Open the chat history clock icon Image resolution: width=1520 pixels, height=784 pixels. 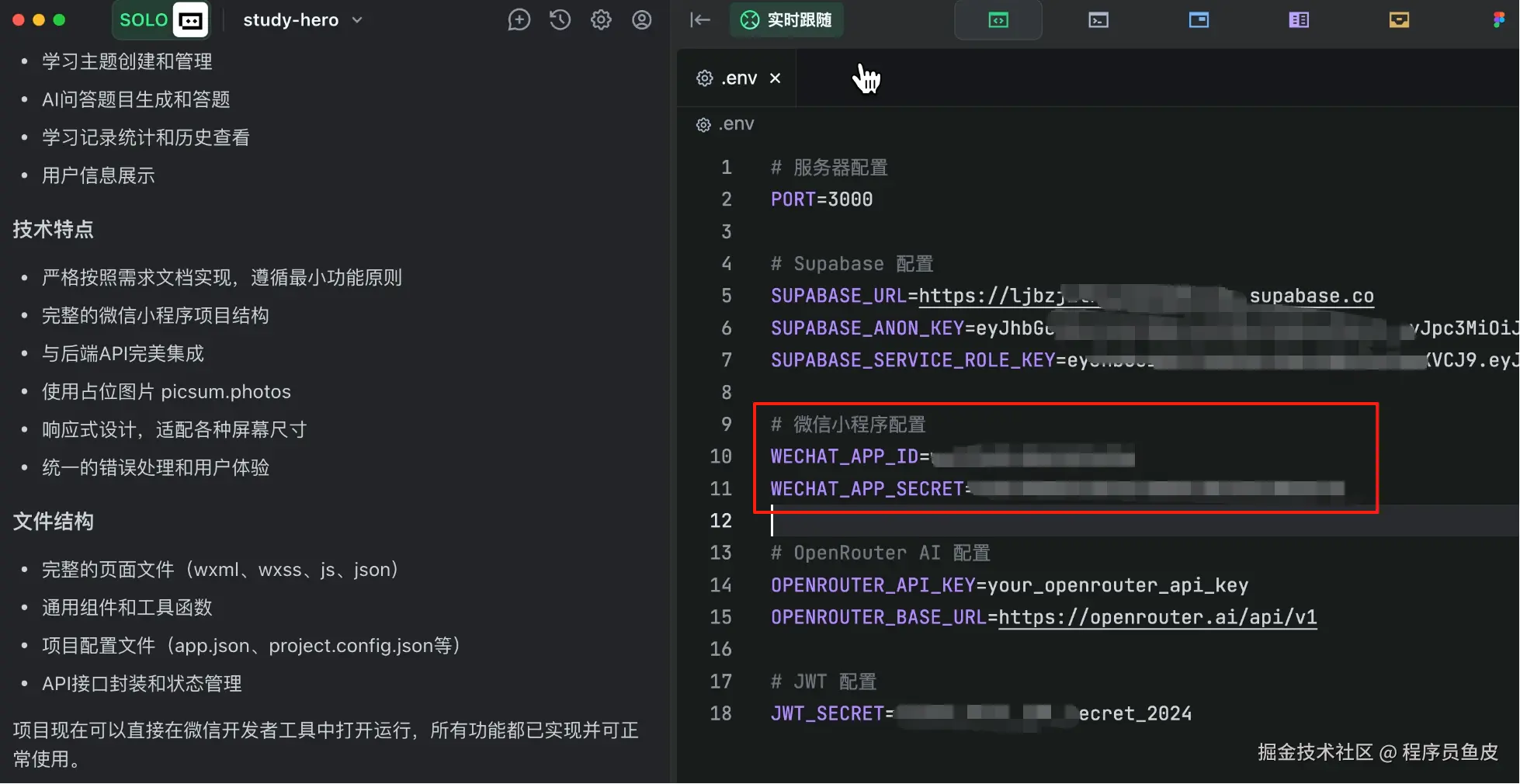click(x=560, y=20)
